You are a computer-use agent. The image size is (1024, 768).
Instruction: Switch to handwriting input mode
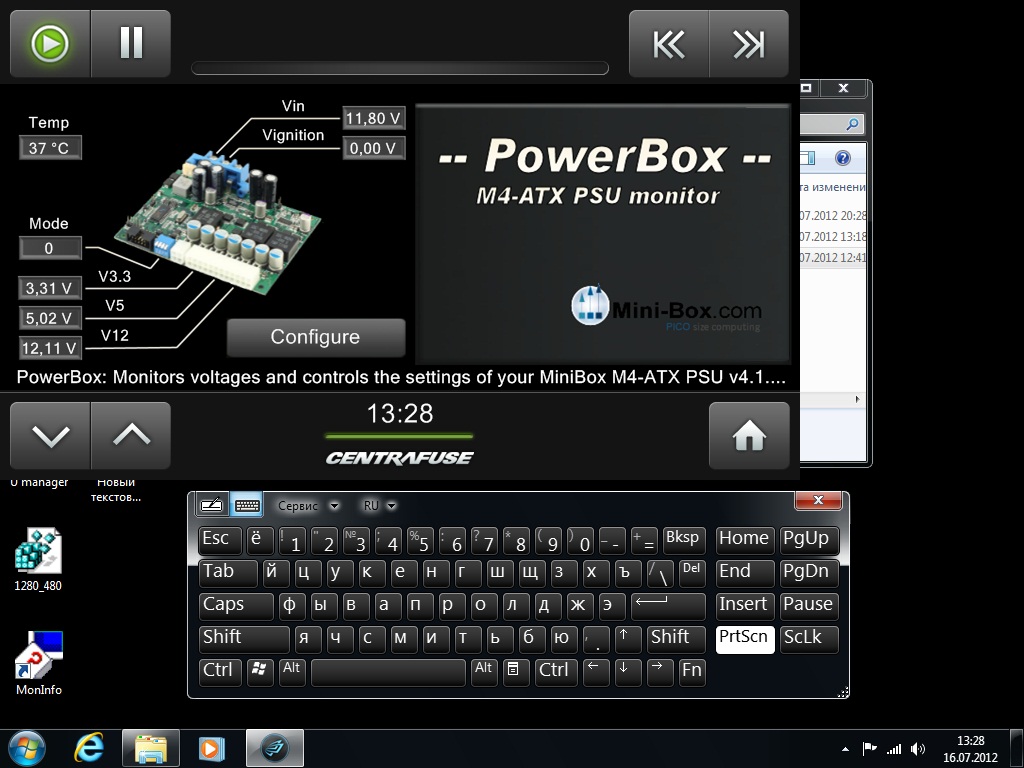[x=211, y=505]
